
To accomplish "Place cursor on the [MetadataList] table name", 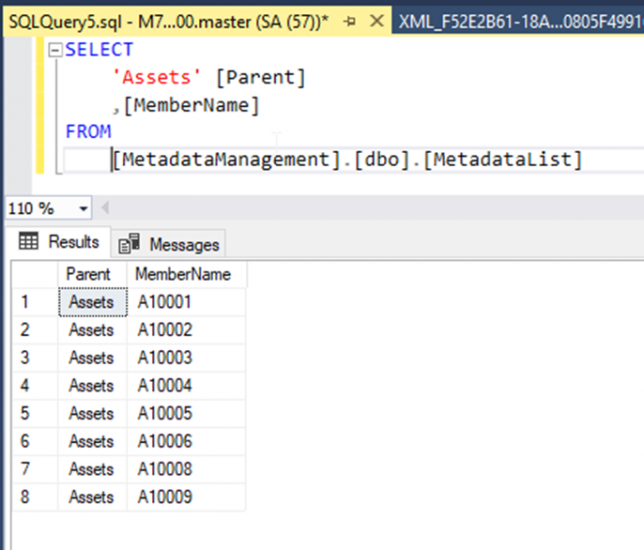I will 502,159.
